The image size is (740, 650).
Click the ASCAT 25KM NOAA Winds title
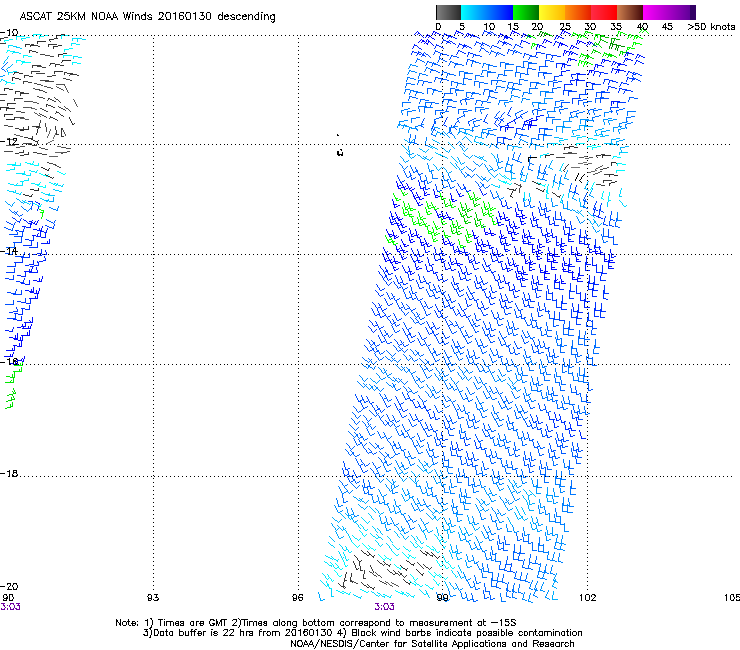(147, 16)
